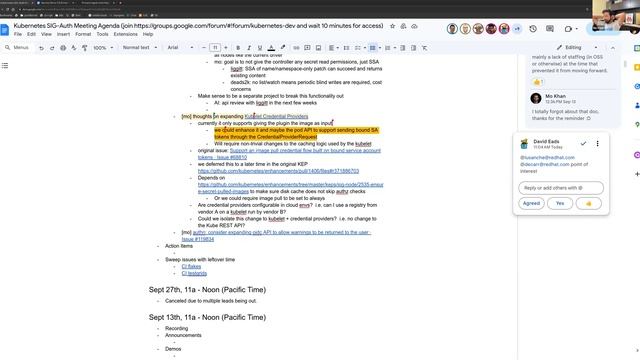This screenshot has width=640, height=360.
Task: Insert a link from the toolbar
Action: tap(296, 48)
